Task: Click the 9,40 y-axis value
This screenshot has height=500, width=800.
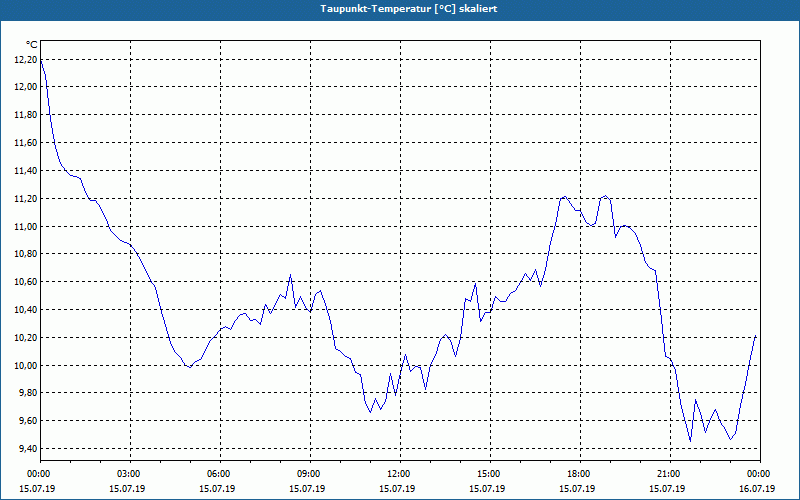Action: (28, 448)
